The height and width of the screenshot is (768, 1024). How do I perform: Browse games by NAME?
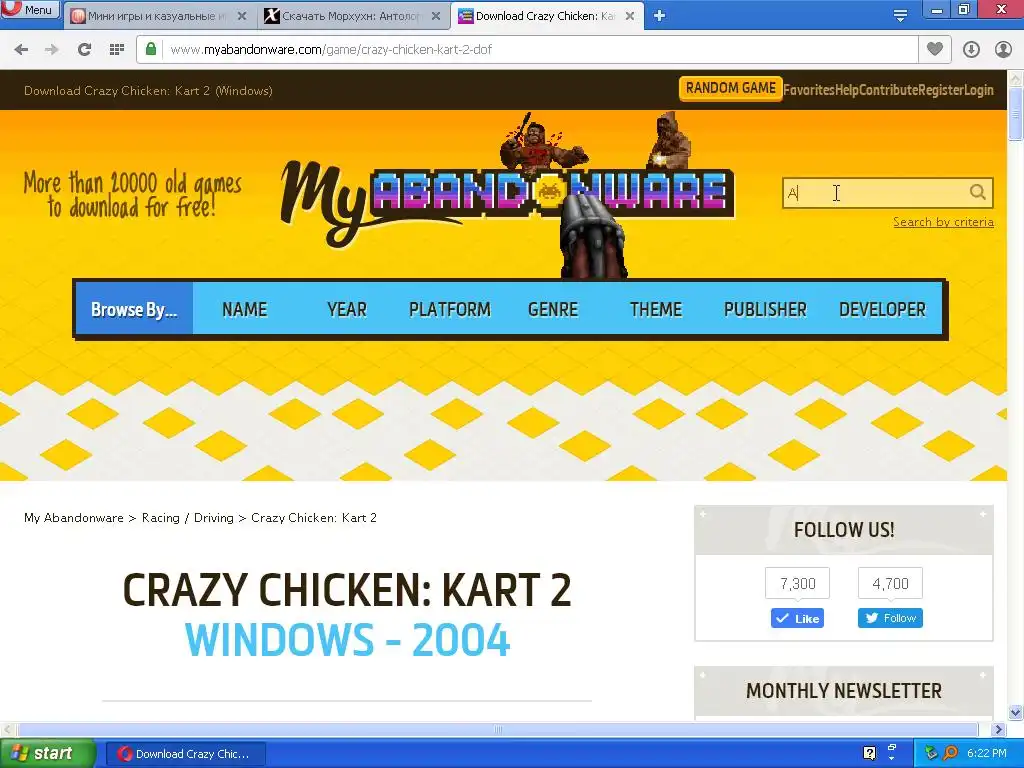point(244,310)
